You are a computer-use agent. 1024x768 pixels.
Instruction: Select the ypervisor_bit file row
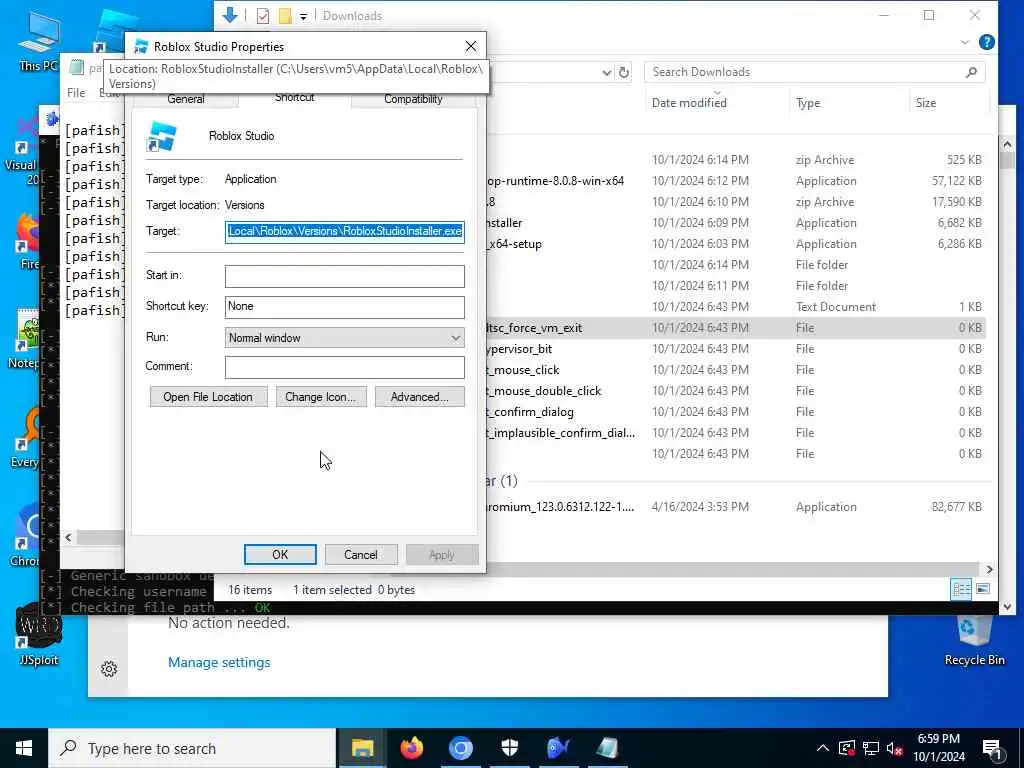[x=735, y=349]
